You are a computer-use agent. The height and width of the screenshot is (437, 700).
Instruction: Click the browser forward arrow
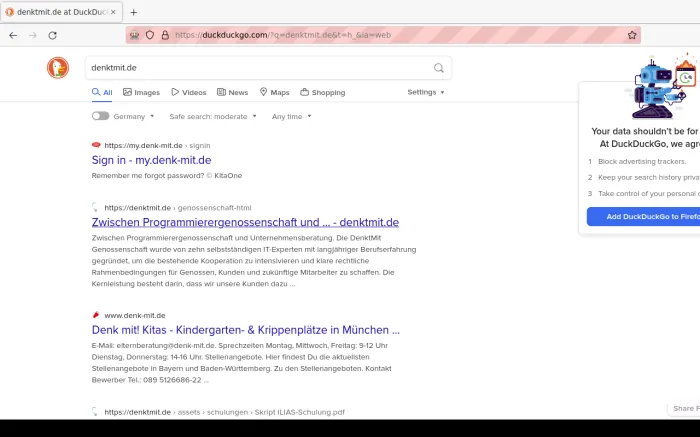[33, 35]
